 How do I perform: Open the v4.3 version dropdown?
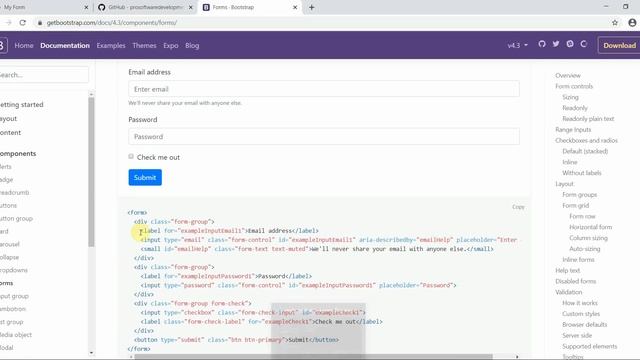click(x=517, y=45)
